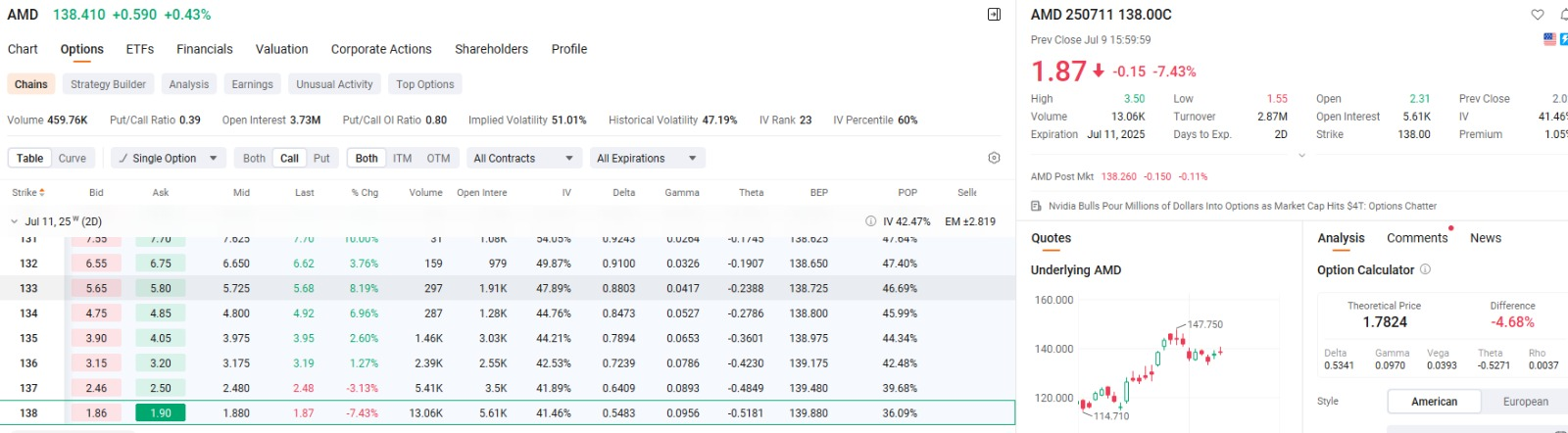The height and width of the screenshot is (433, 1568).
Task: Open the ETFs tab
Action: [139, 49]
